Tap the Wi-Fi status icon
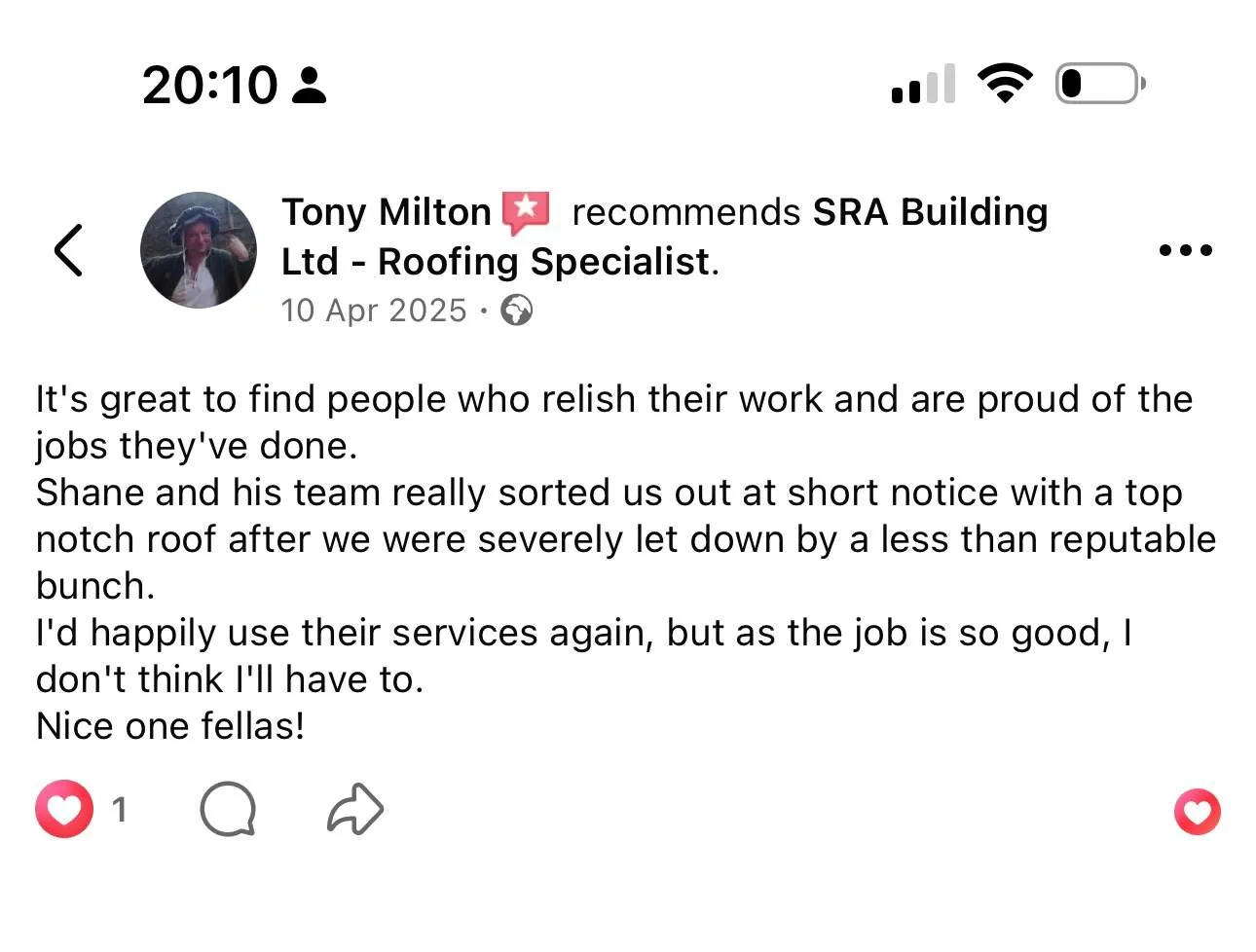Screen dimensions: 1256x952 [x=1005, y=84]
